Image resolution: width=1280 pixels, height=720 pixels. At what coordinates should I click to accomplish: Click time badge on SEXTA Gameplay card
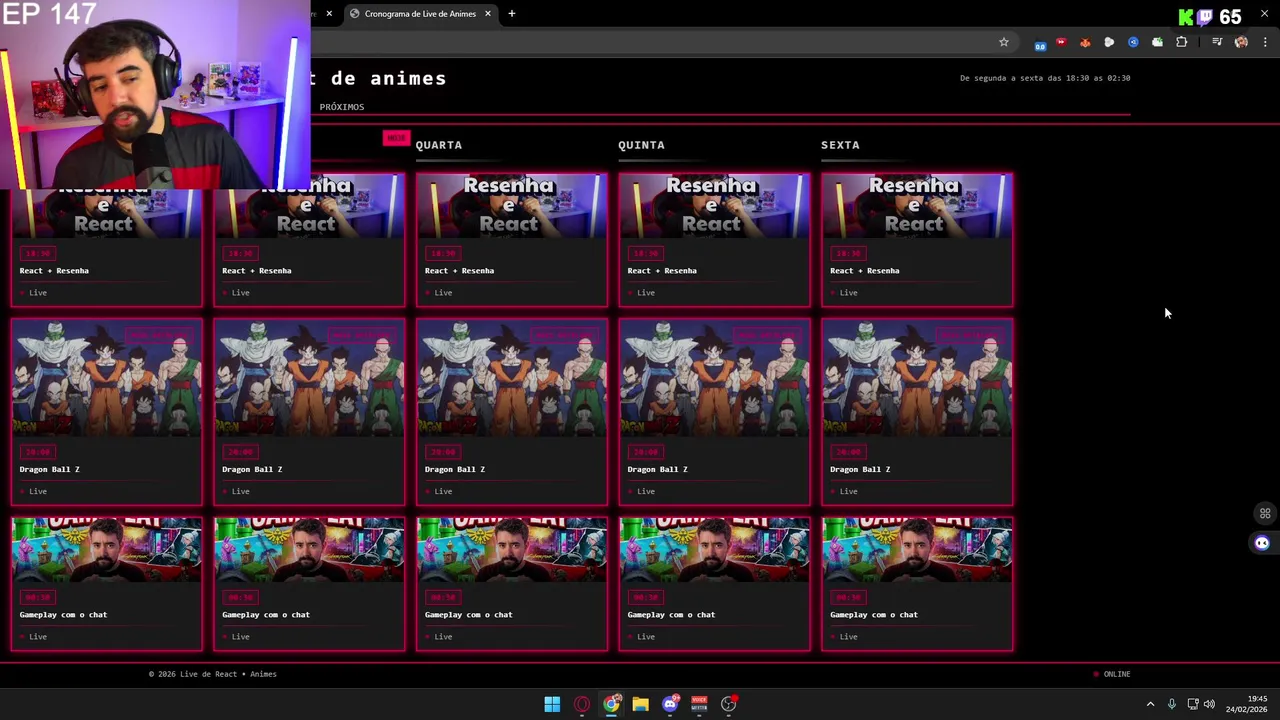coord(848,597)
